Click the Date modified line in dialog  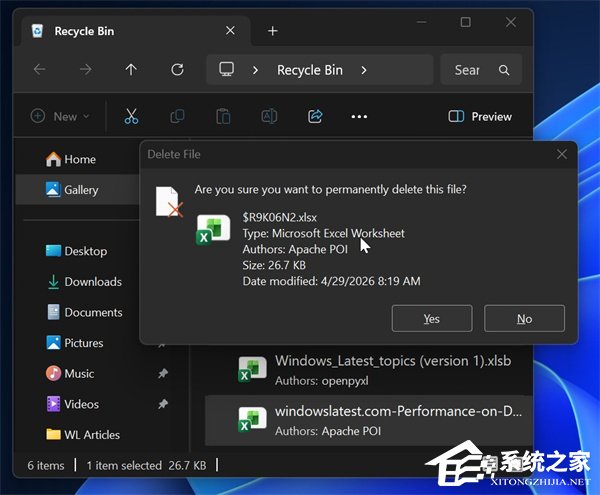point(331,281)
